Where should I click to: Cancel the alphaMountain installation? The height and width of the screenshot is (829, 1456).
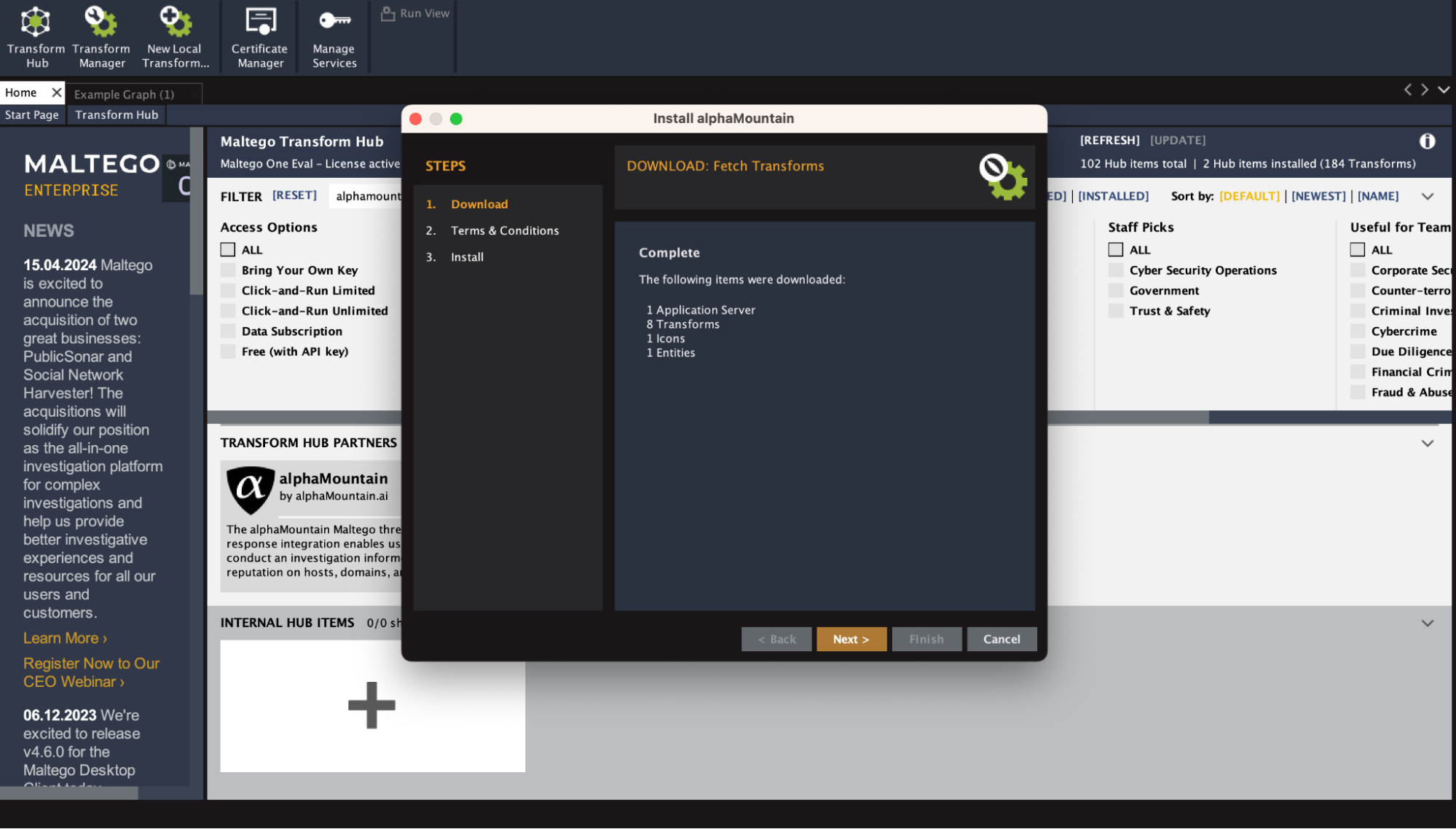(x=1001, y=640)
